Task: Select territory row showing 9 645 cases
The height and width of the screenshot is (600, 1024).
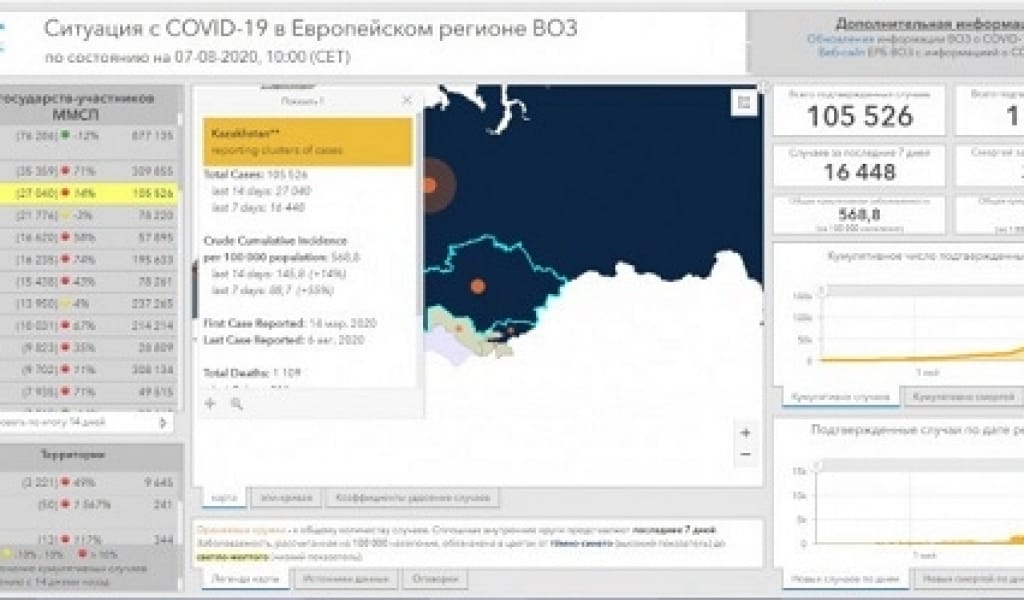Action: click(88, 482)
